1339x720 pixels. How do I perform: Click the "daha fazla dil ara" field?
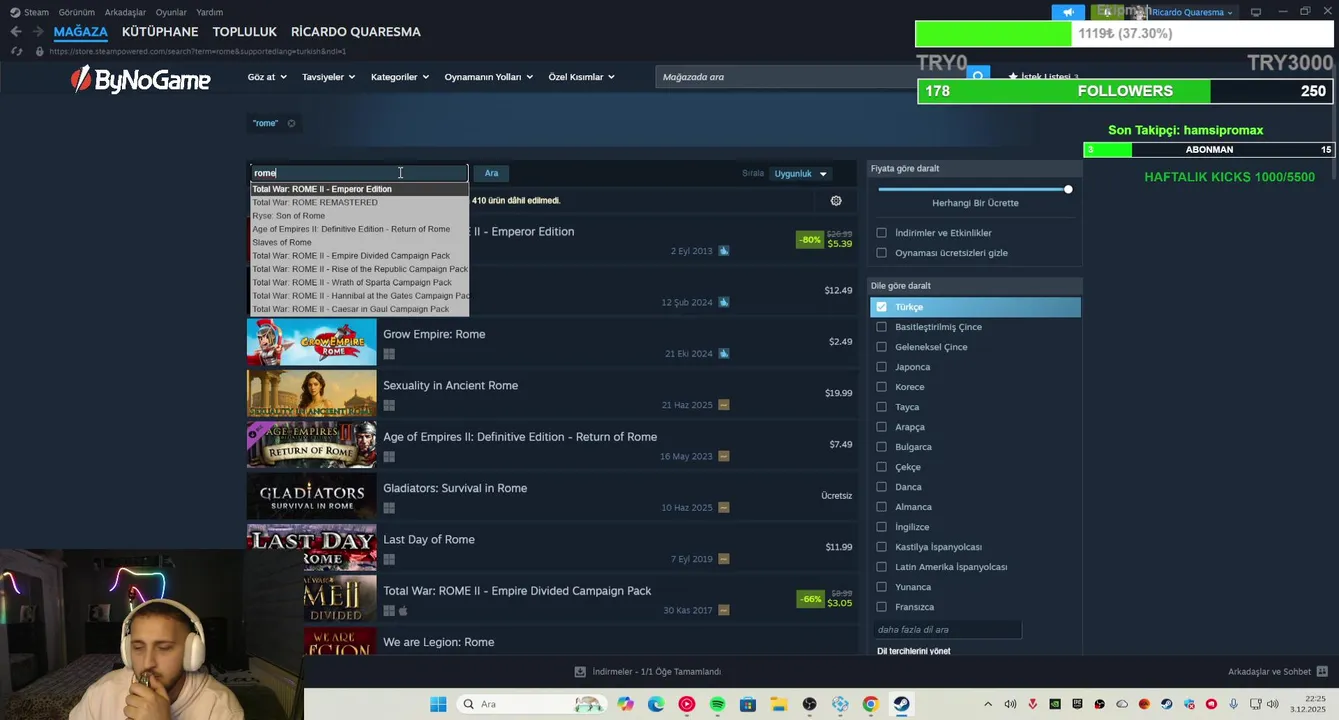(947, 630)
